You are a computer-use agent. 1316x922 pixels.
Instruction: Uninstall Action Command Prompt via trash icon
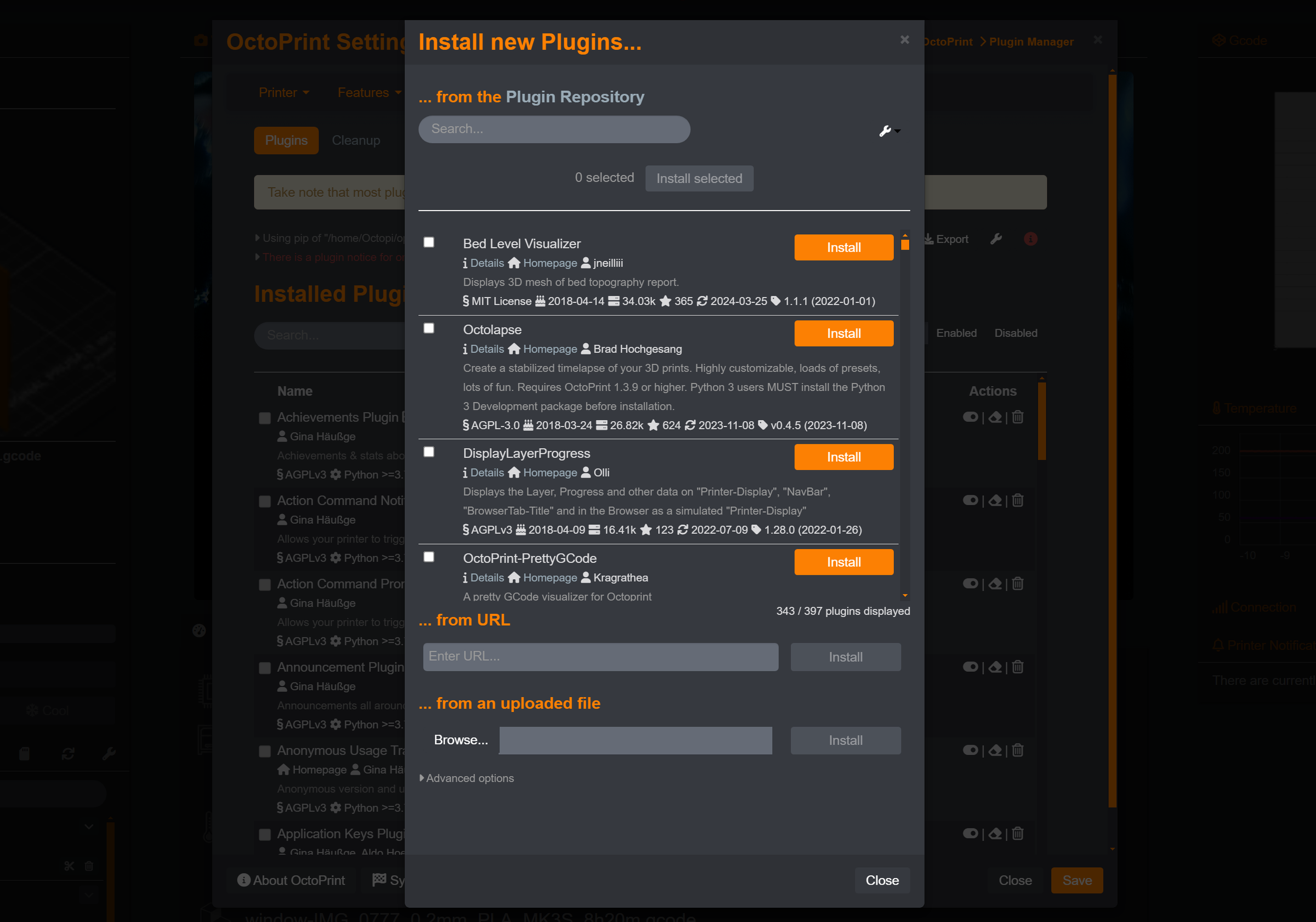(x=1017, y=583)
